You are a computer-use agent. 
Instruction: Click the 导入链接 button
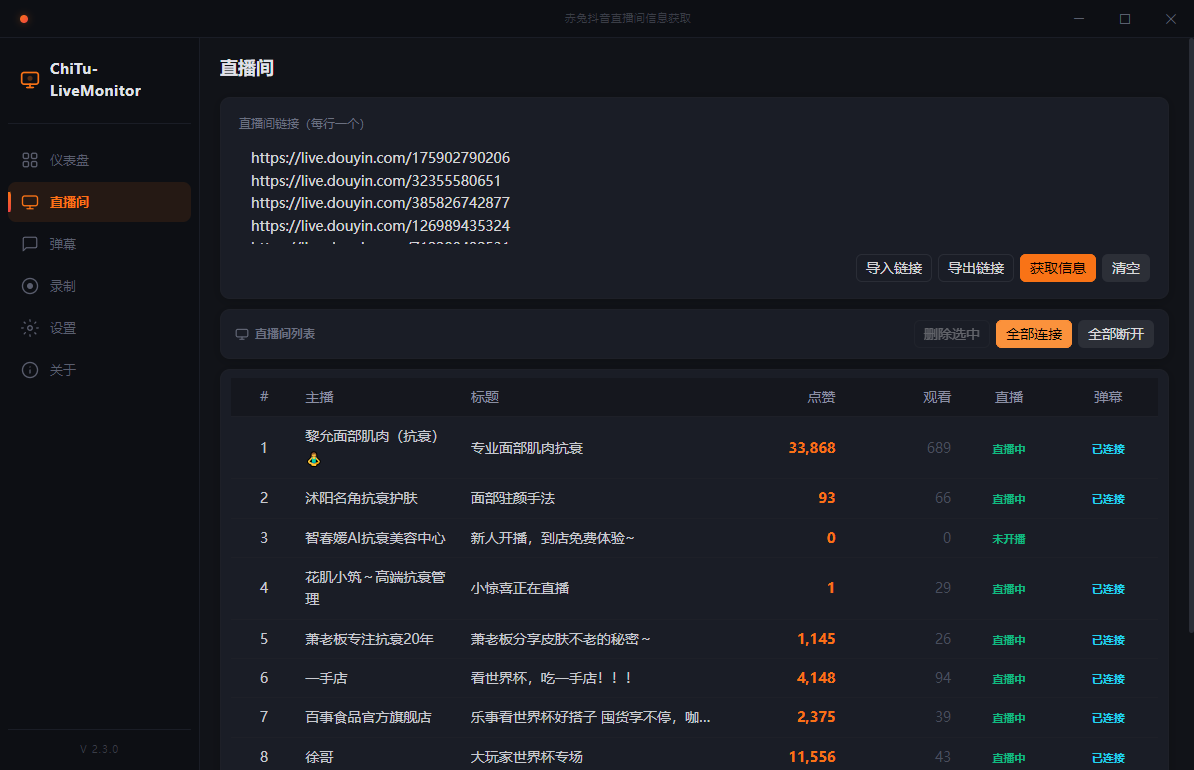pyautogui.click(x=894, y=268)
